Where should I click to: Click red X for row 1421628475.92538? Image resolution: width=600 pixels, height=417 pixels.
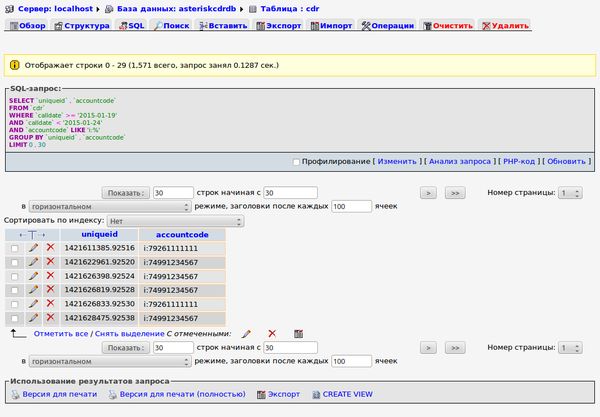[50, 317]
